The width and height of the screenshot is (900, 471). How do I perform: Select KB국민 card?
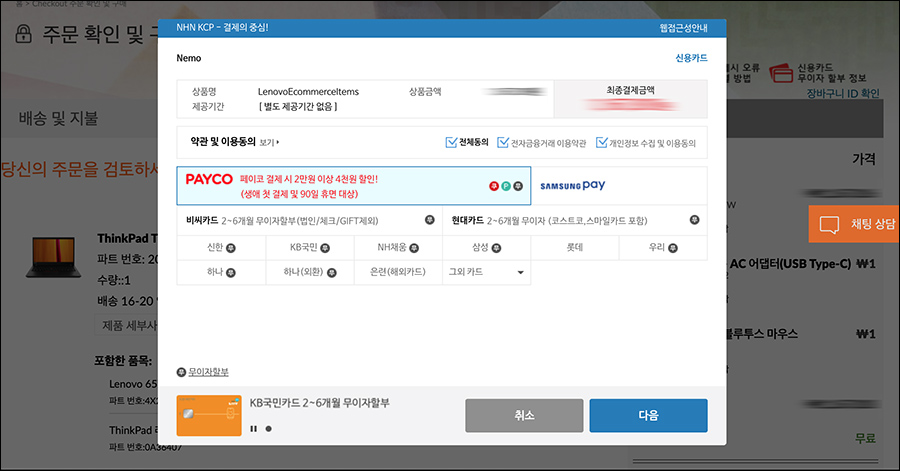[310, 248]
